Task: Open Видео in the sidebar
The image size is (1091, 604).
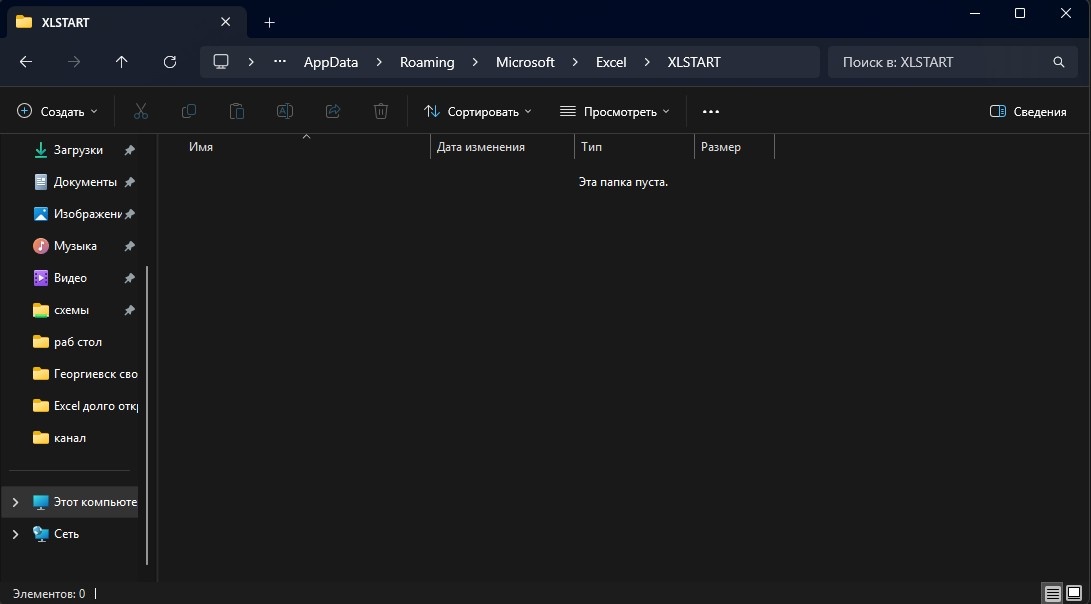Action: [x=70, y=278]
